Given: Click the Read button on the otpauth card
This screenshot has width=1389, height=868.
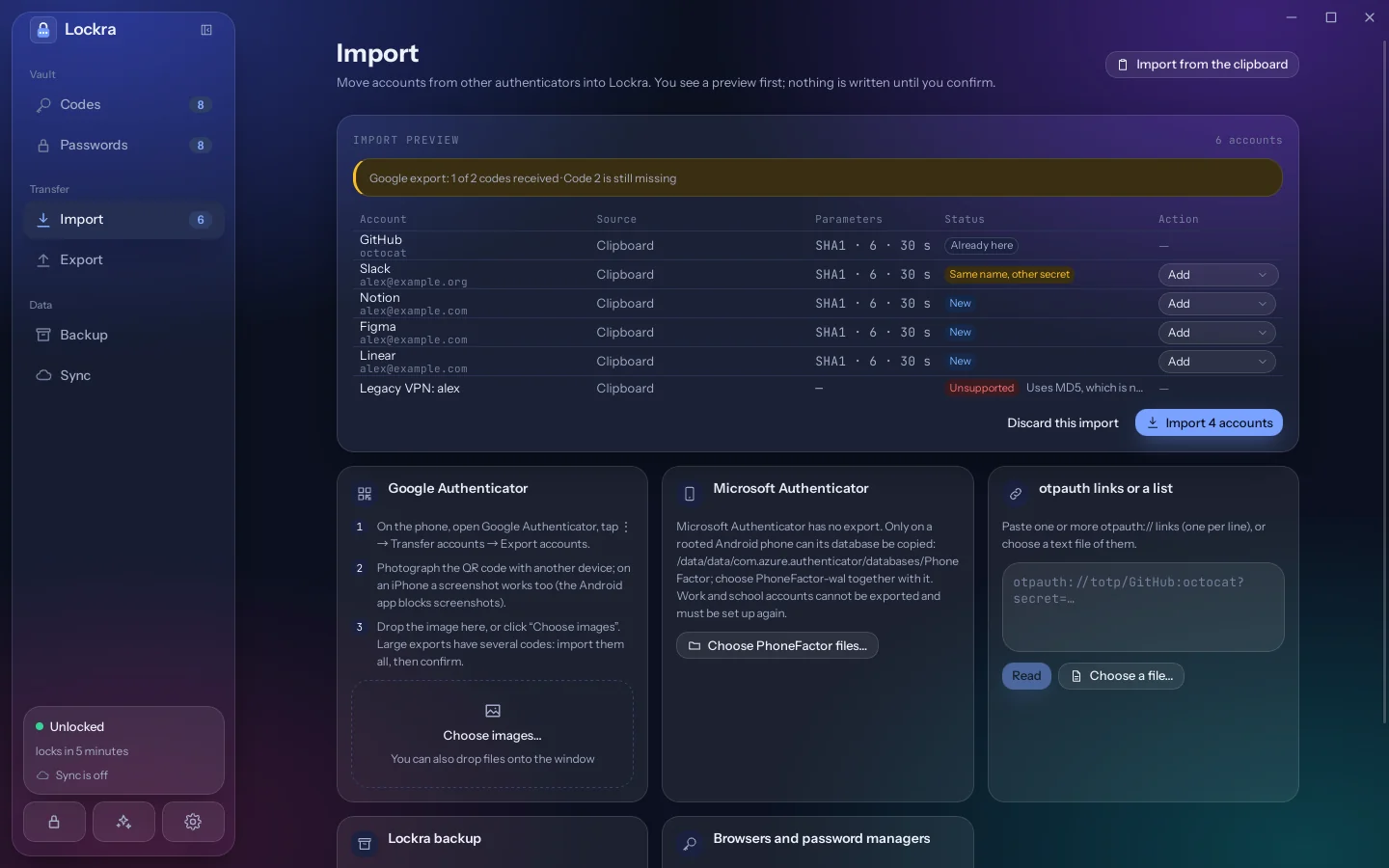Looking at the screenshot, I should (x=1026, y=676).
